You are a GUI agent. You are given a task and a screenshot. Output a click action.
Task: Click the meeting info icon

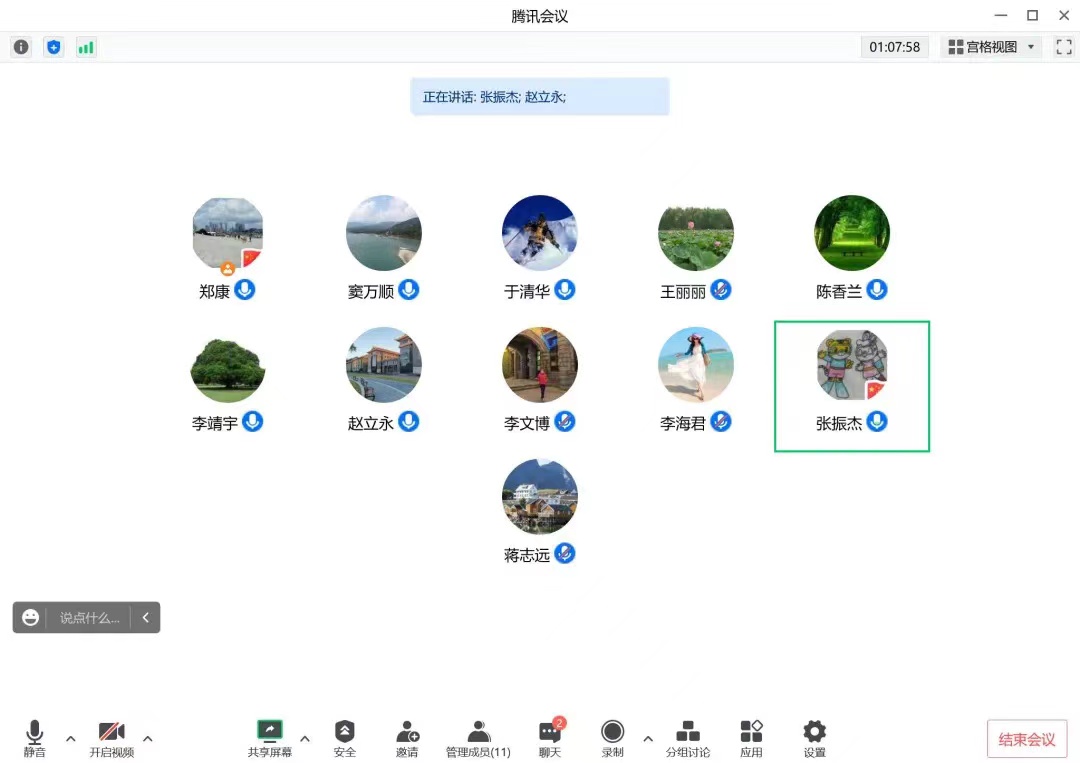click(21, 47)
